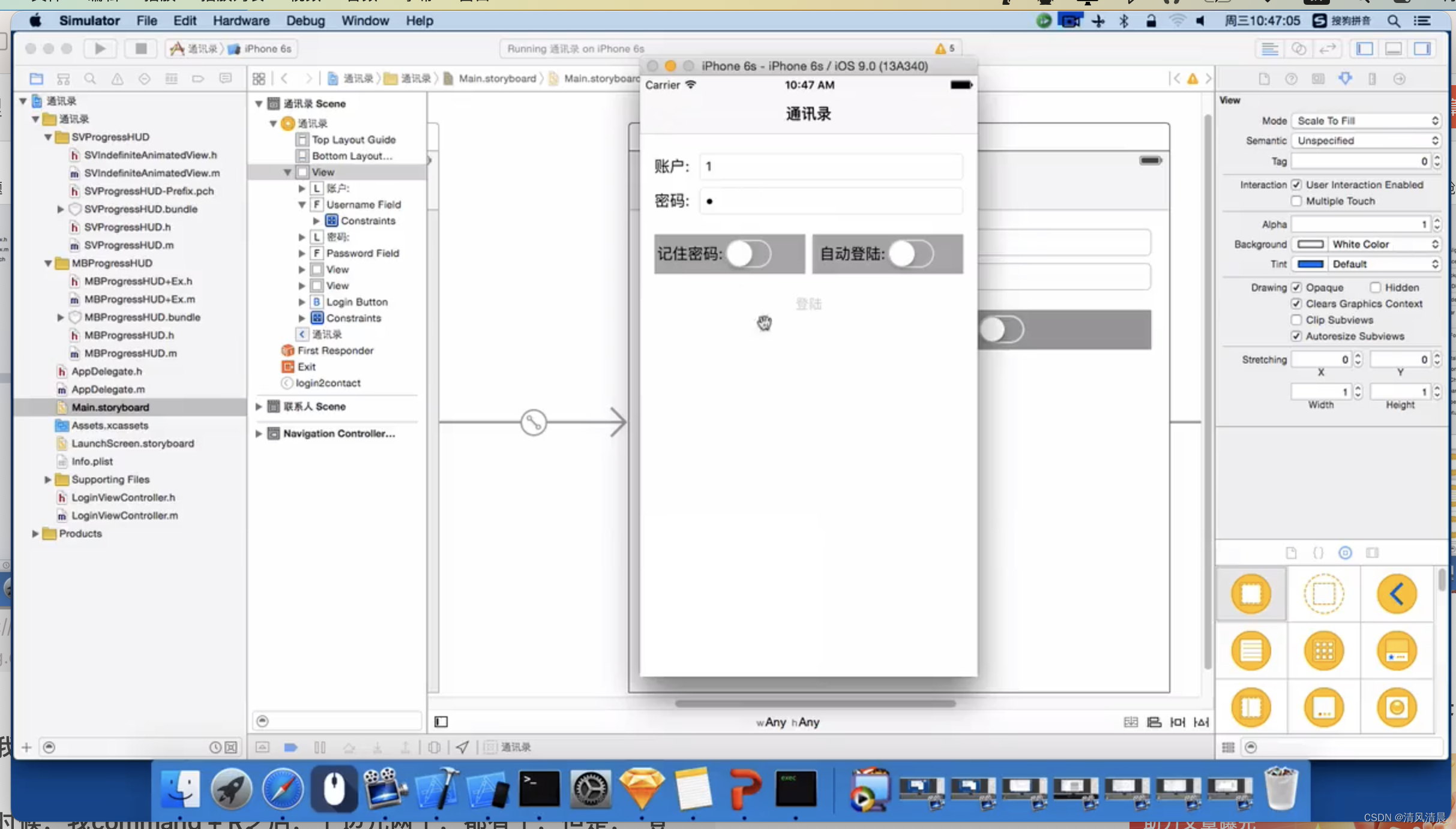Open the Hardware menu

click(241, 20)
